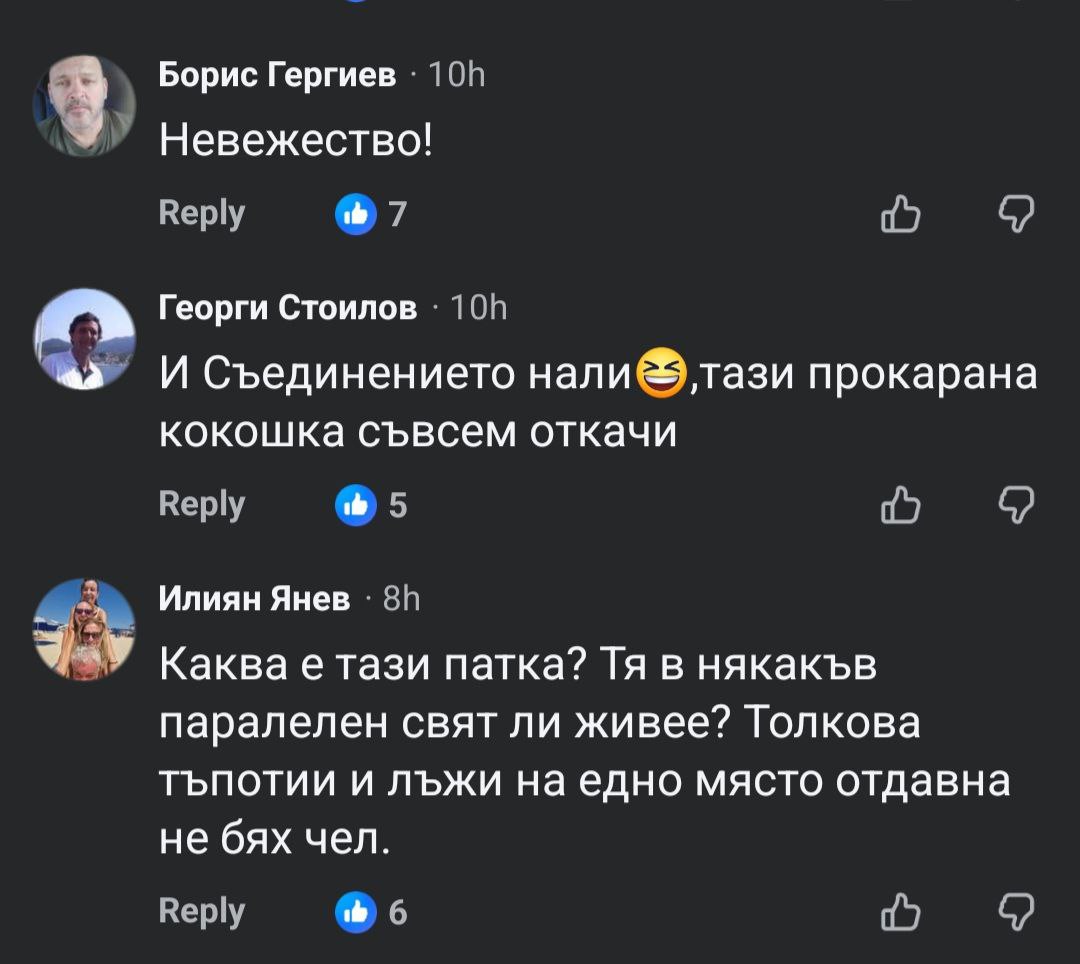Open the Георги Стоилов username link
The image size is (1080, 964).
[x=289, y=309]
